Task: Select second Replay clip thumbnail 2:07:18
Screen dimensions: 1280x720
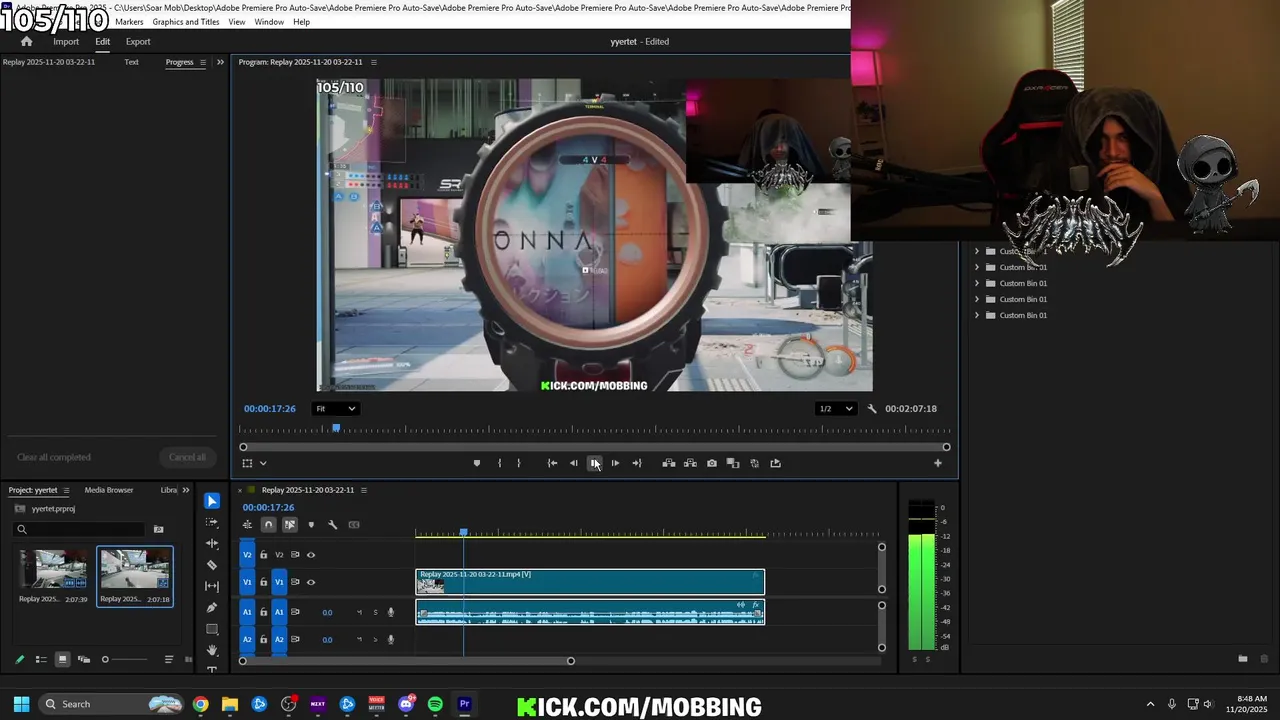Action: coord(135,569)
